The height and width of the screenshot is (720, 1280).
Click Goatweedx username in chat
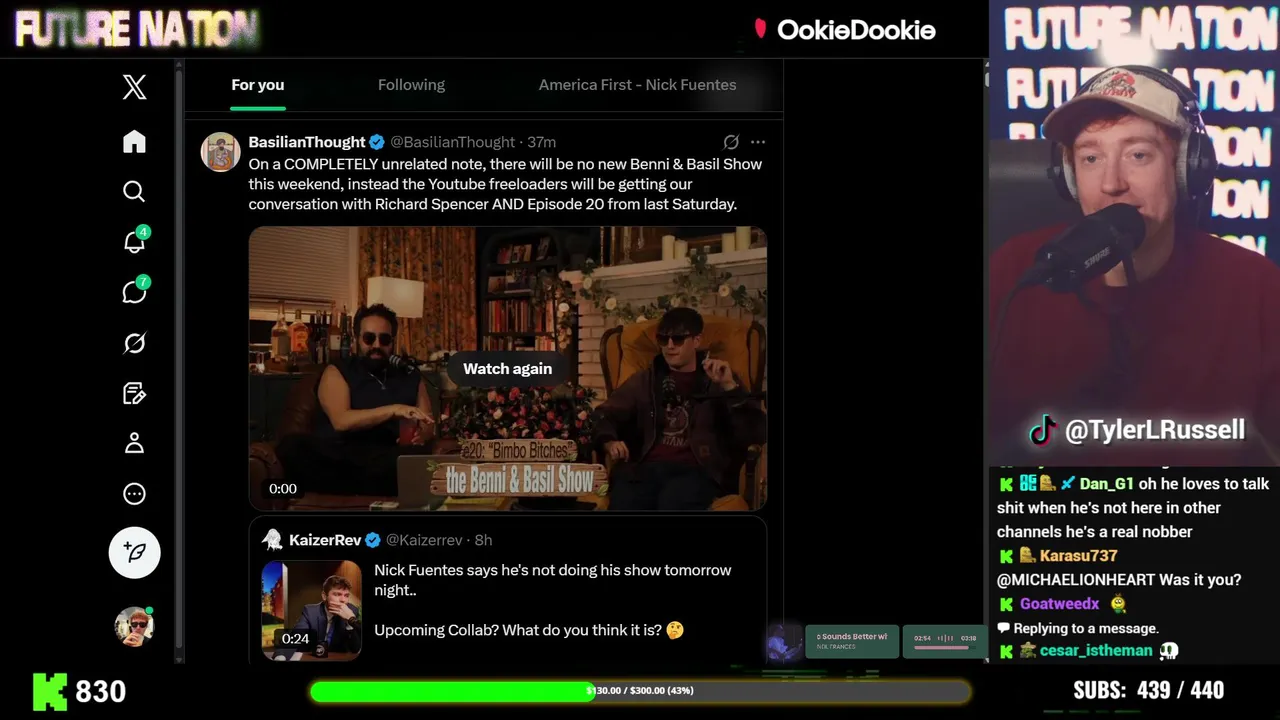[1059, 604]
